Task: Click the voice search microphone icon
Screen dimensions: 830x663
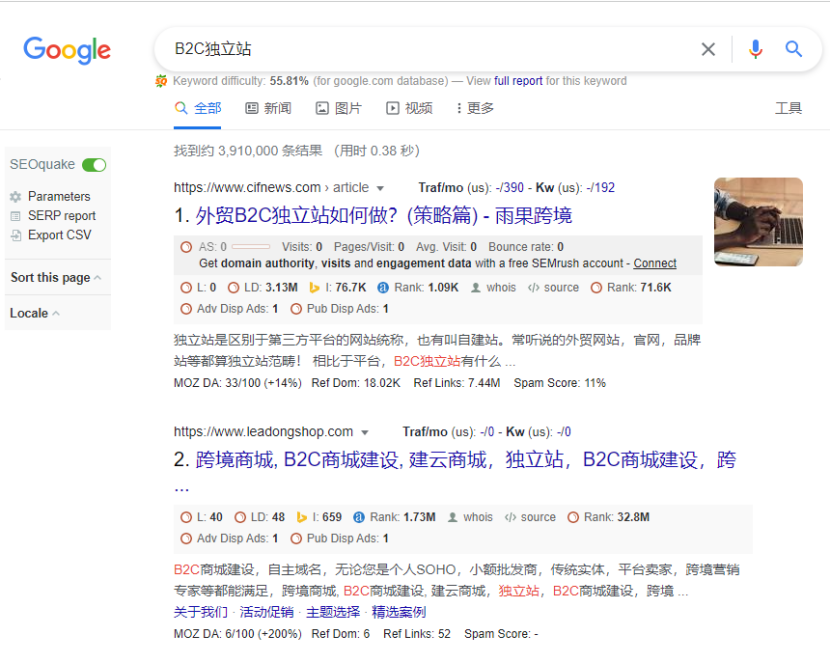Action: (755, 48)
